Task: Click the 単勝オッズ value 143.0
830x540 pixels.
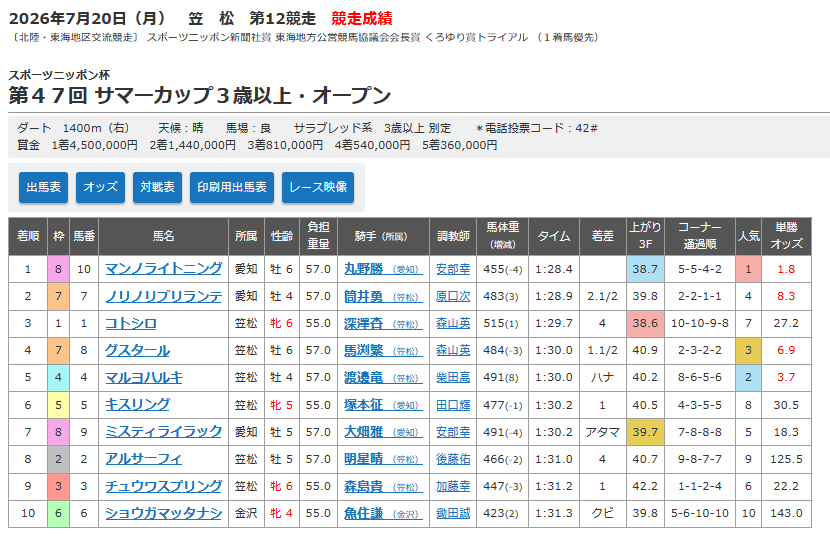Action: [x=786, y=514]
